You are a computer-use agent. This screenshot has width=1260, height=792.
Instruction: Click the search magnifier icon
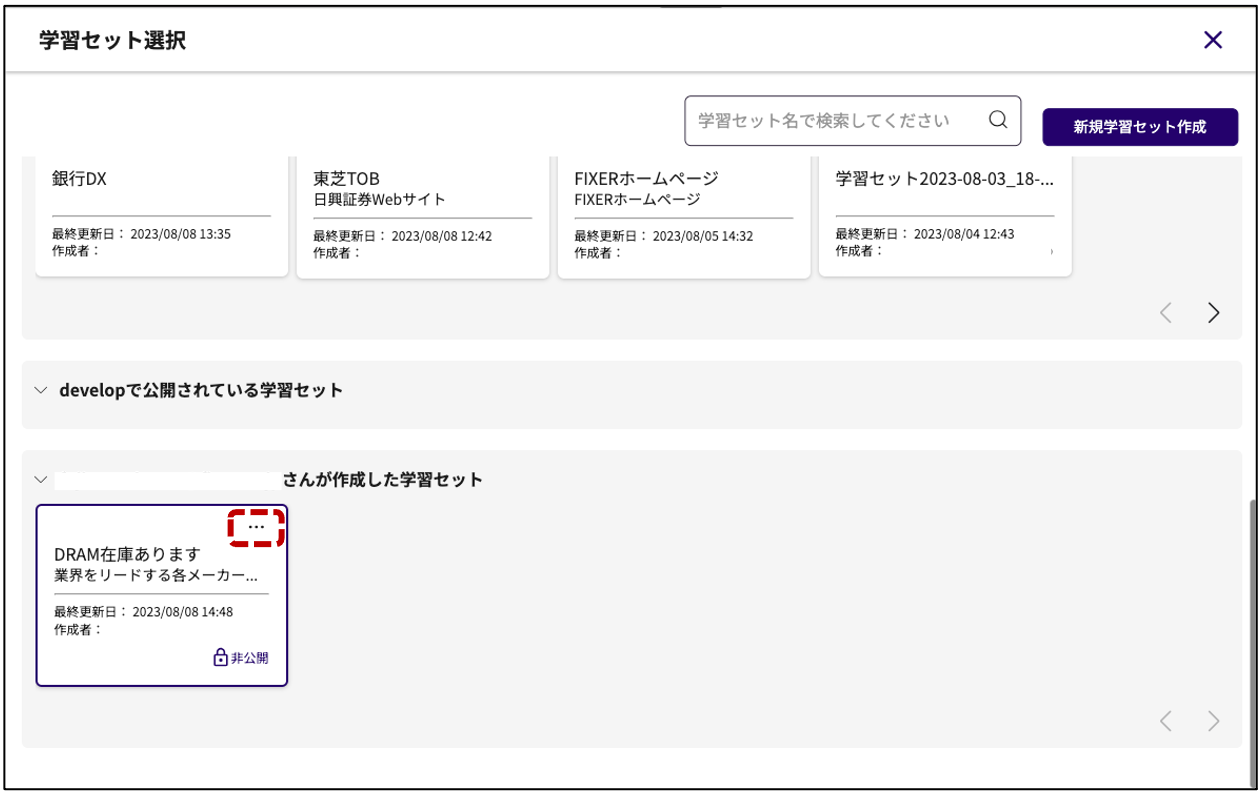pos(997,120)
